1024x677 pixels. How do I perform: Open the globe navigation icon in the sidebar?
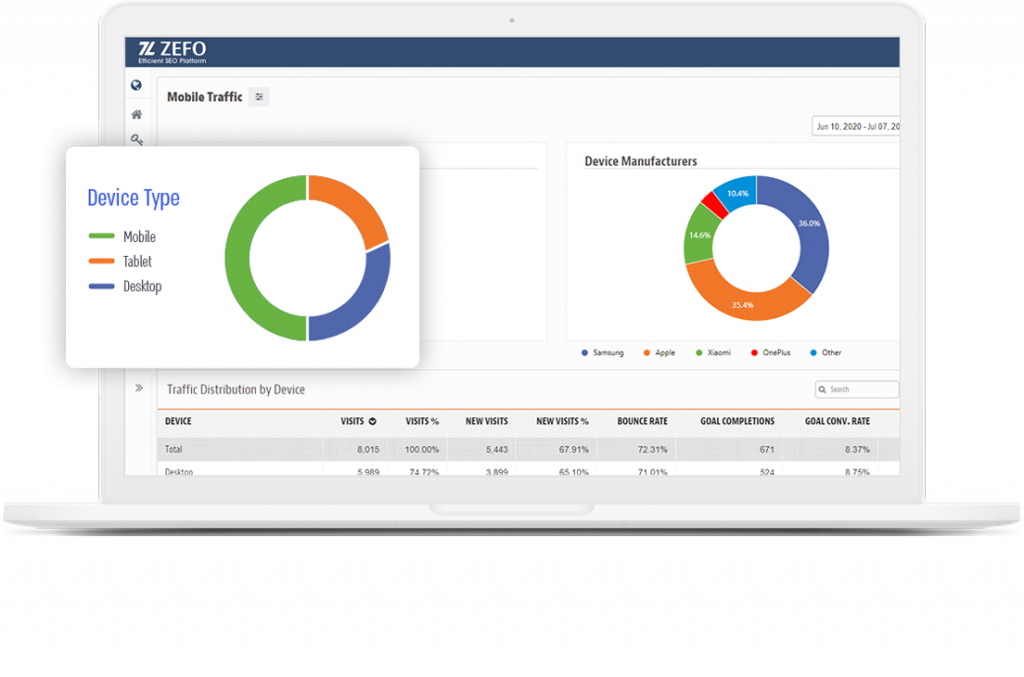135,84
